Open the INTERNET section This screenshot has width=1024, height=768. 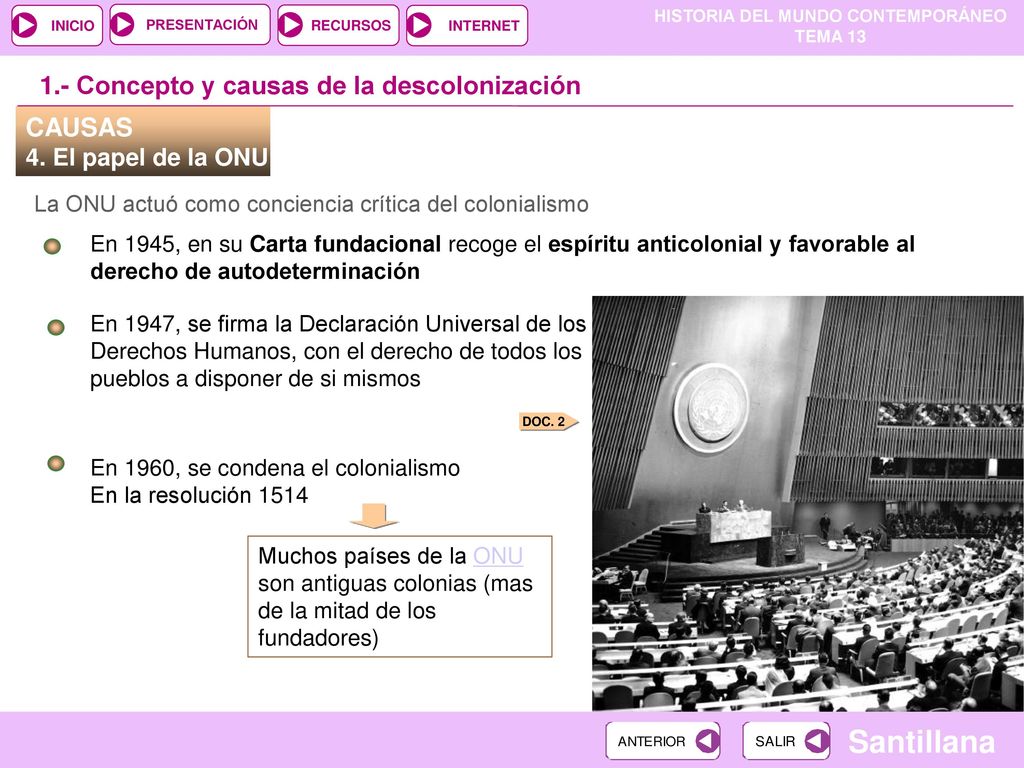[466, 25]
